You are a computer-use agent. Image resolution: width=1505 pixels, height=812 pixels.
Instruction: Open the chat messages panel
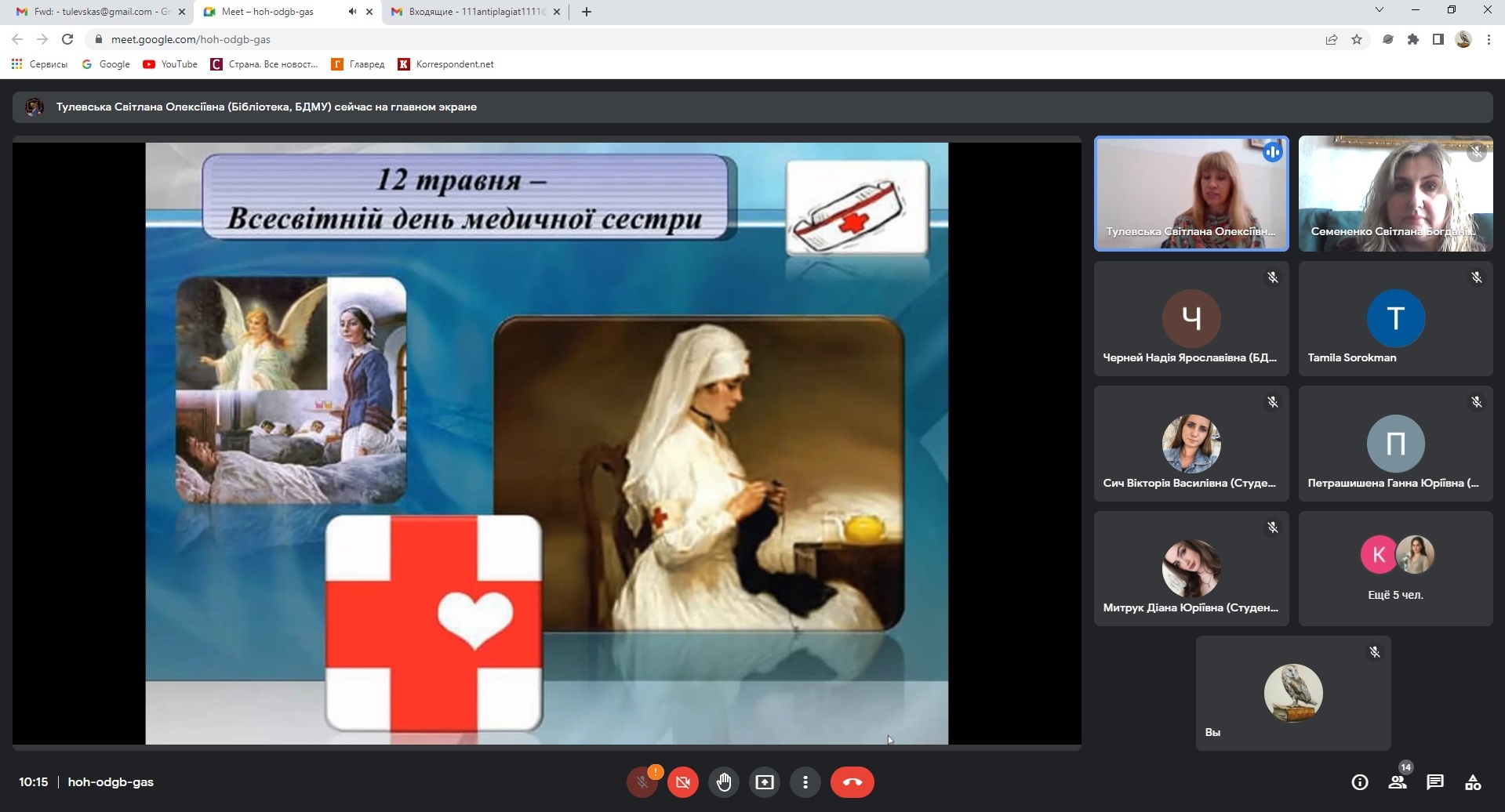click(x=1435, y=782)
